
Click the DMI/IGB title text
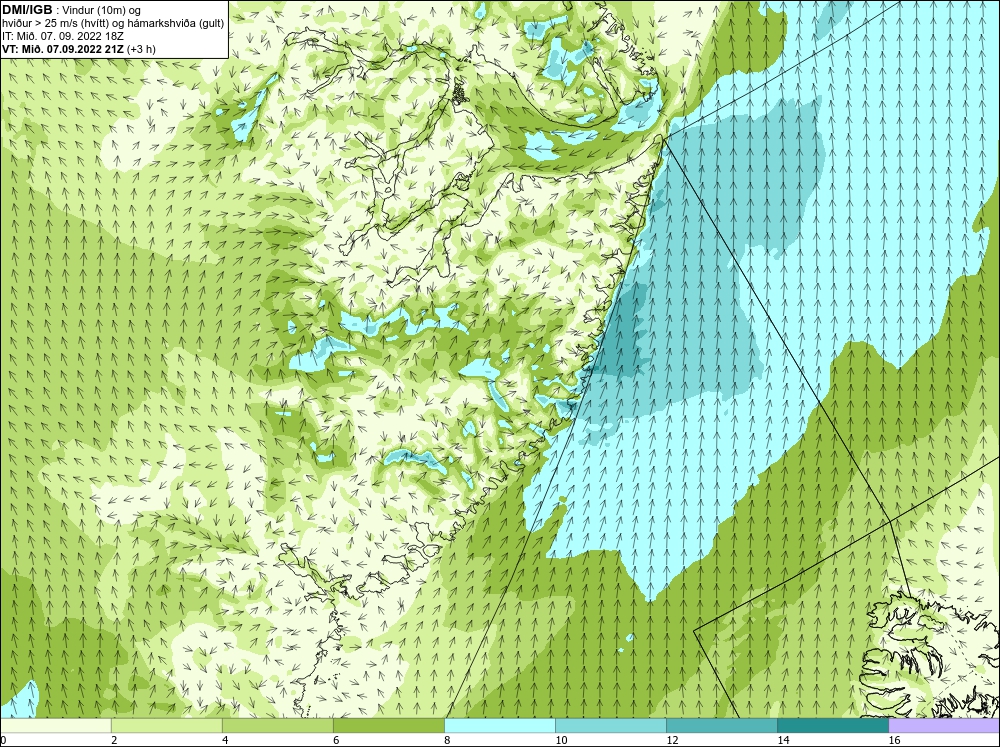[x=27, y=10]
